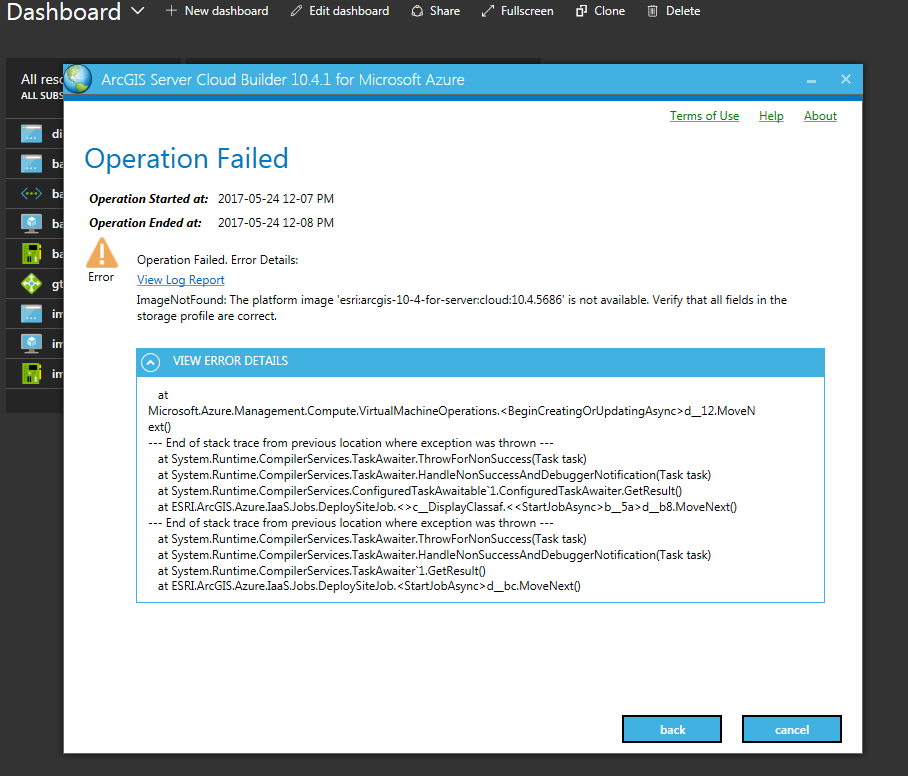Clone the dashboard
Viewport: 908px width, 776px height.
tap(601, 11)
